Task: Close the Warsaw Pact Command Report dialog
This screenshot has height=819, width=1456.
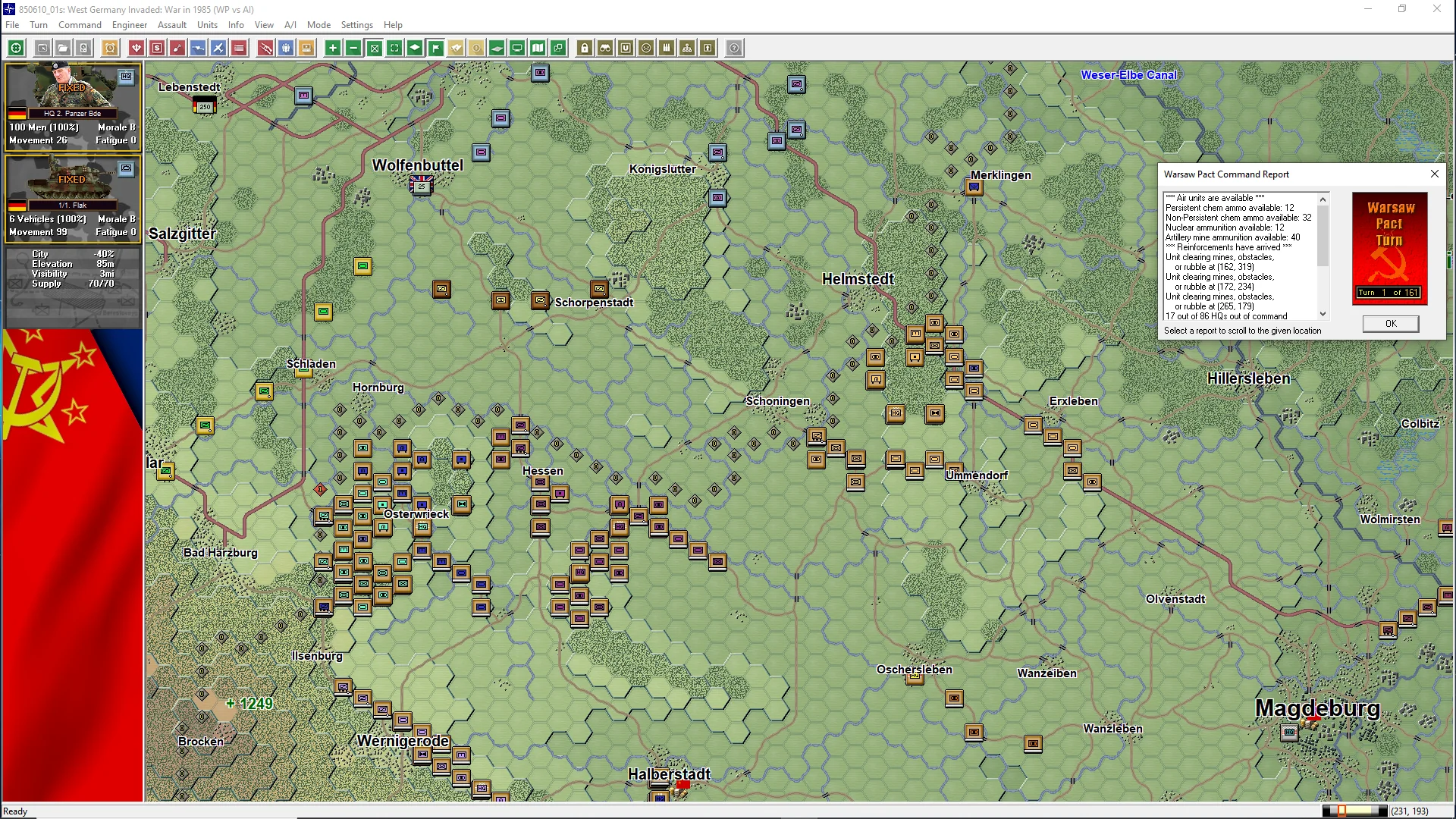Action: (x=1434, y=174)
